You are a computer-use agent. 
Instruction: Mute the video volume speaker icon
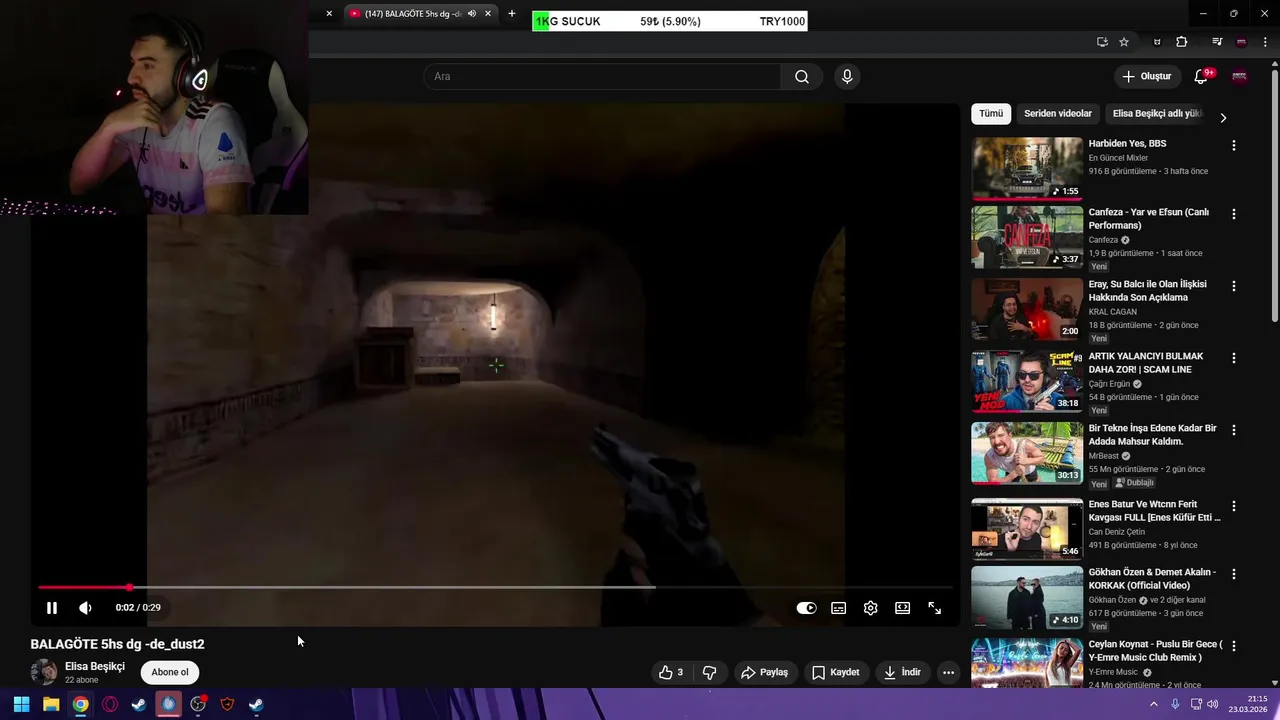pyautogui.click(x=85, y=608)
